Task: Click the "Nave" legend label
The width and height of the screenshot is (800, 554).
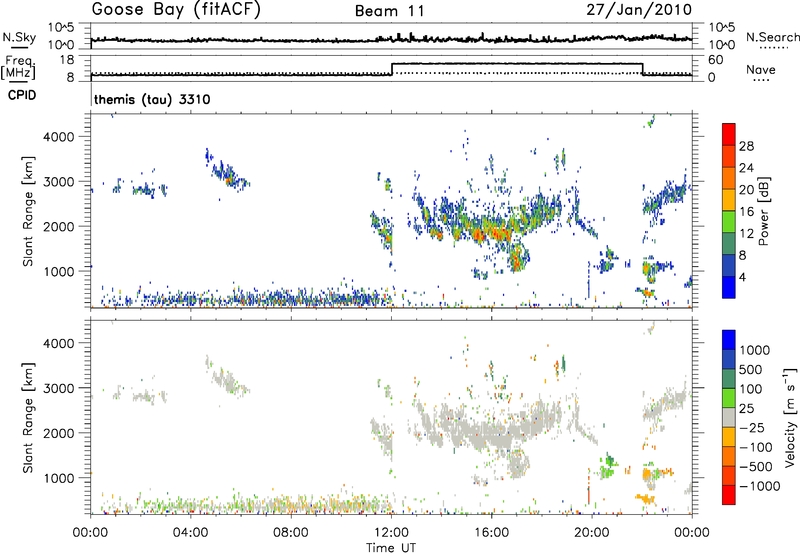Action: click(x=761, y=69)
